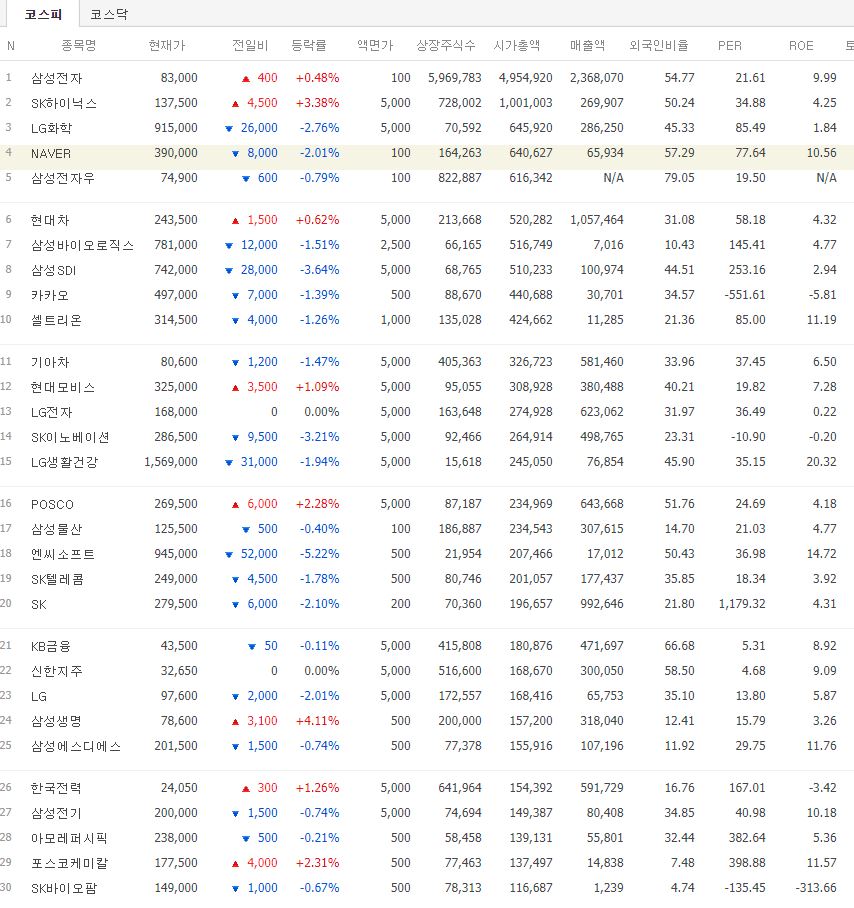Open the LG화학 stock link
Viewport: 854px width, 908px height.
click(52, 128)
